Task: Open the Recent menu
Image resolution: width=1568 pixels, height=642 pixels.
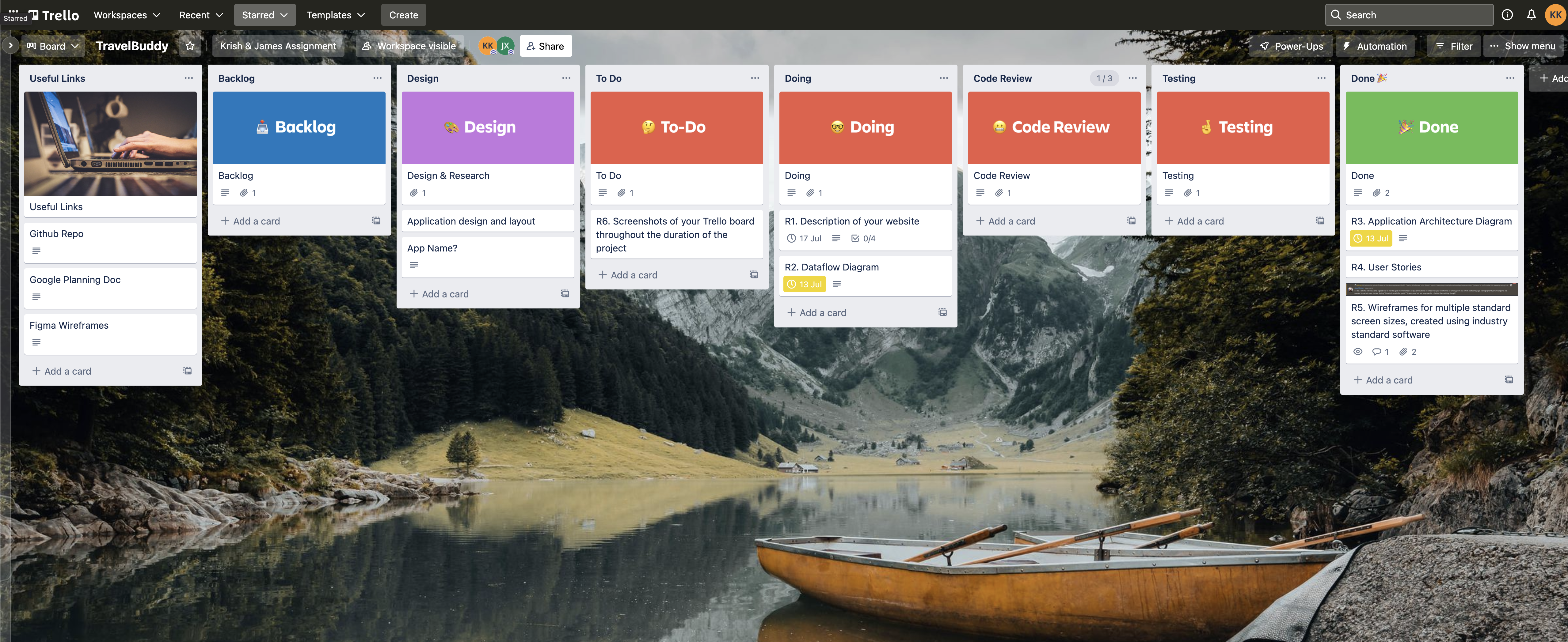Action: [x=201, y=15]
